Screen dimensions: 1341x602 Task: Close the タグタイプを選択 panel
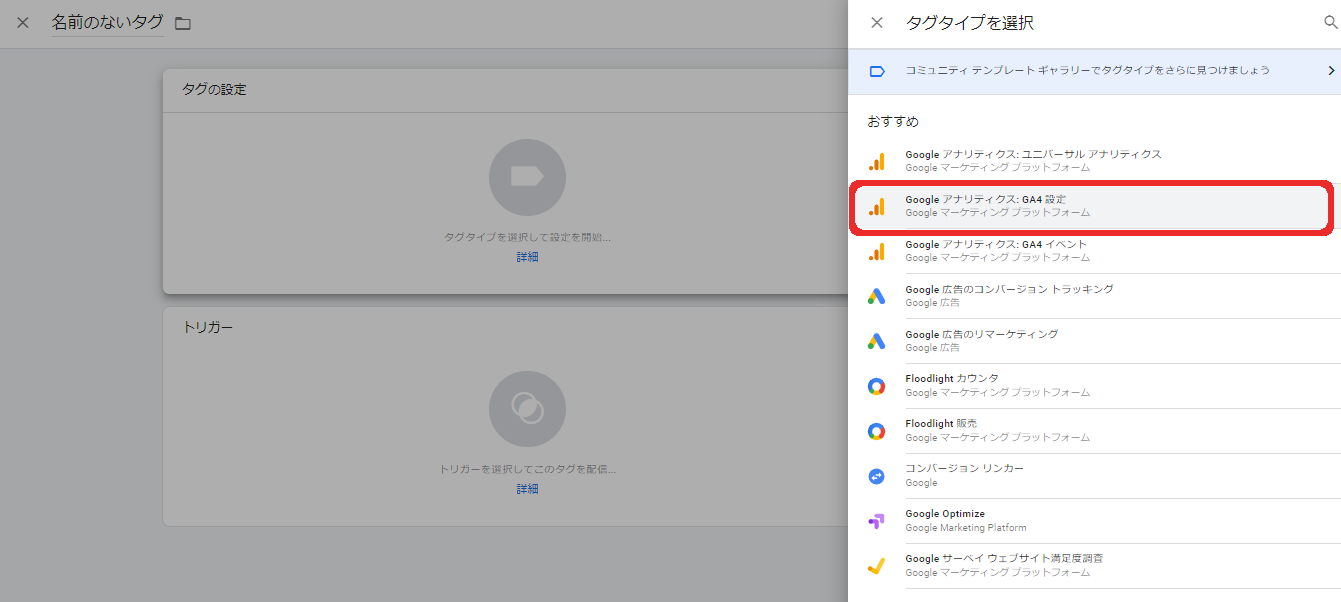[x=877, y=22]
